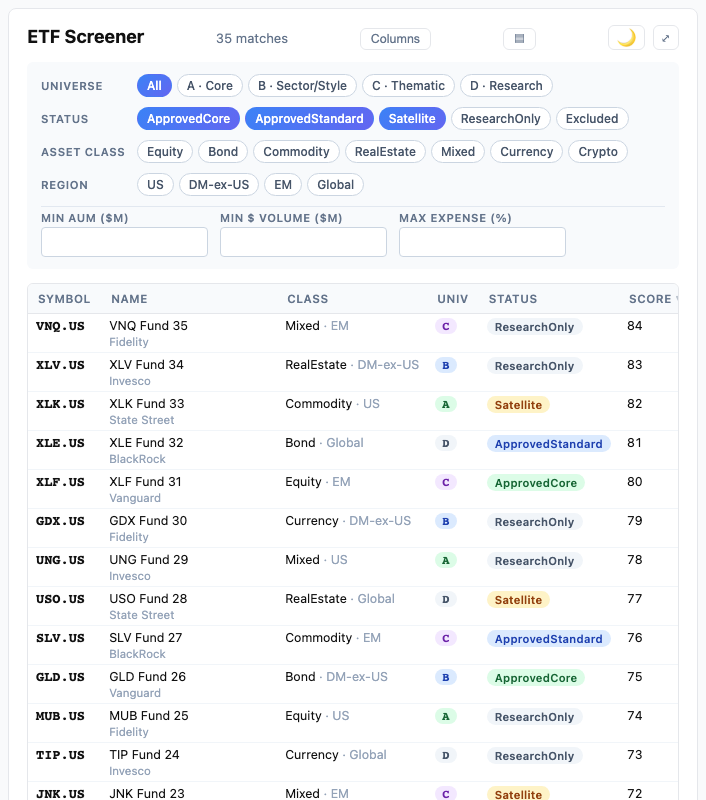Sort by the Class column header
The width and height of the screenshot is (706, 800).
pos(308,299)
